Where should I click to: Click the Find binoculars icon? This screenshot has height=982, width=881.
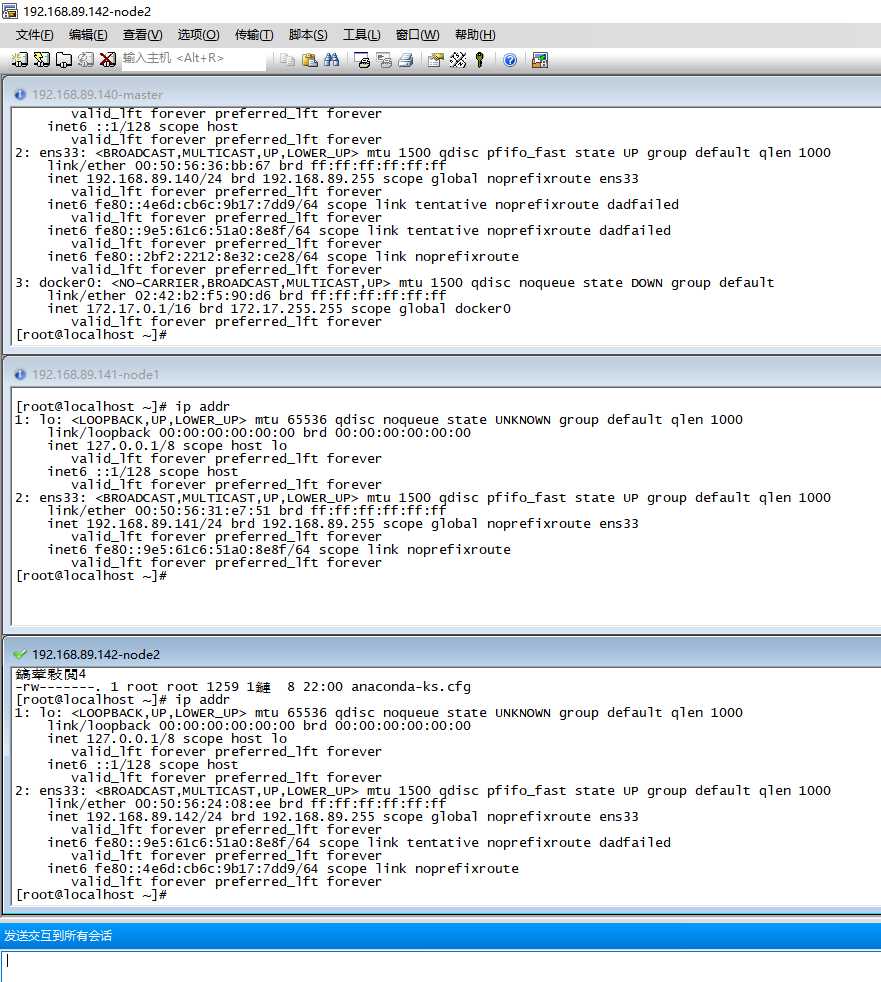331,59
